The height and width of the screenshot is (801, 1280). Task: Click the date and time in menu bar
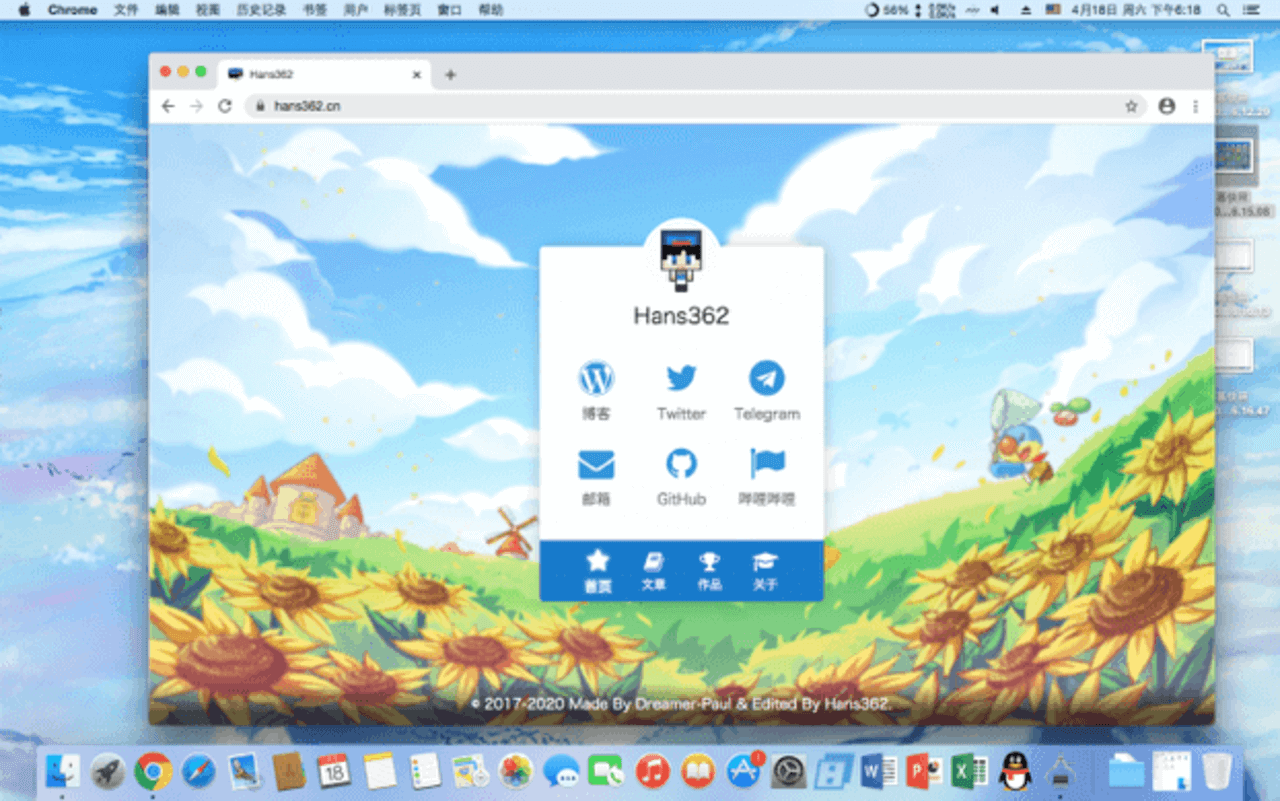coord(1136,10)
